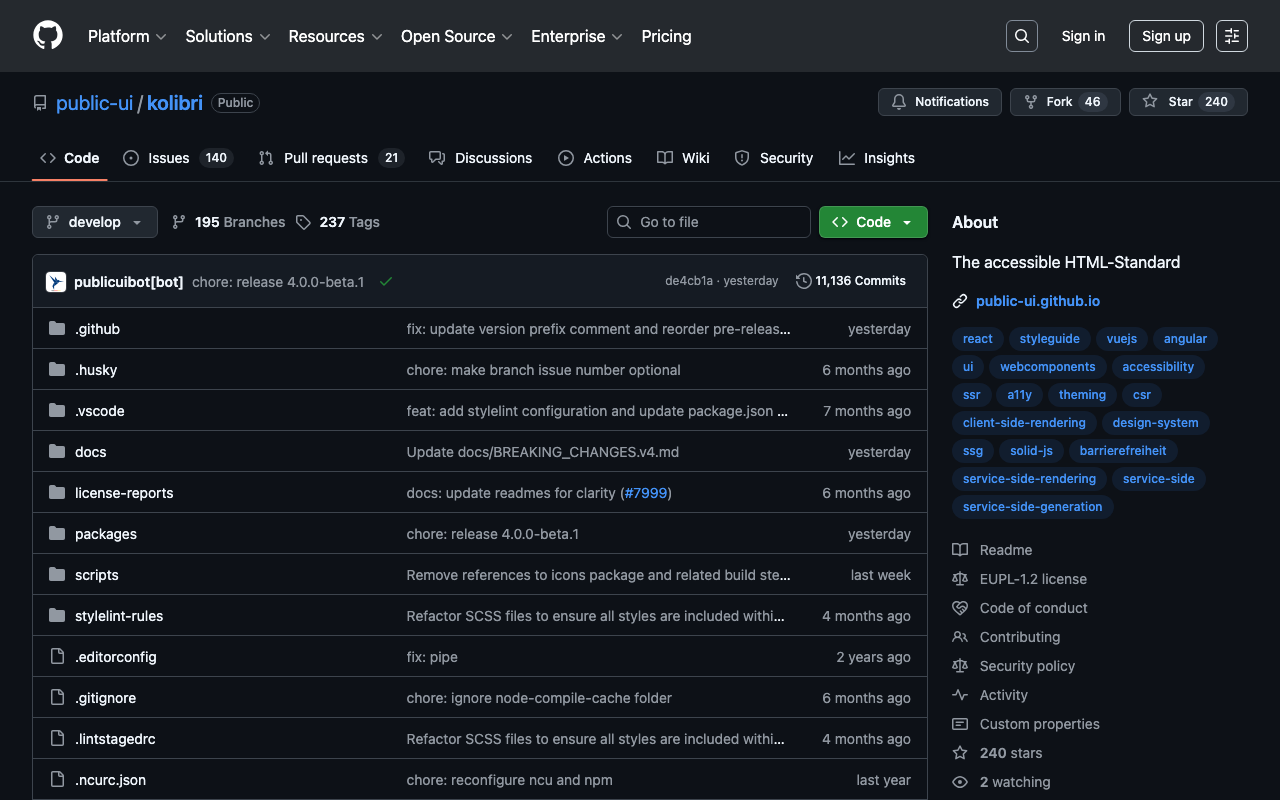Click the 11,136 Commits history icon
Screen dimensions: 1280x800
point(803,281)
